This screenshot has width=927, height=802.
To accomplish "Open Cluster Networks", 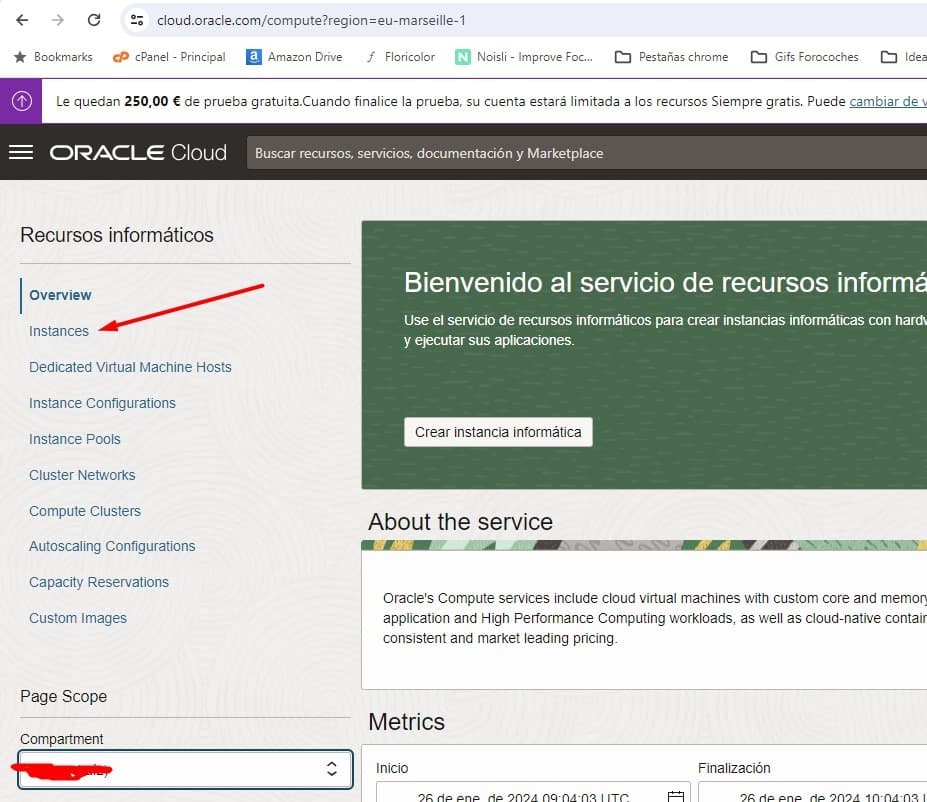I will (x=82, y=475).
